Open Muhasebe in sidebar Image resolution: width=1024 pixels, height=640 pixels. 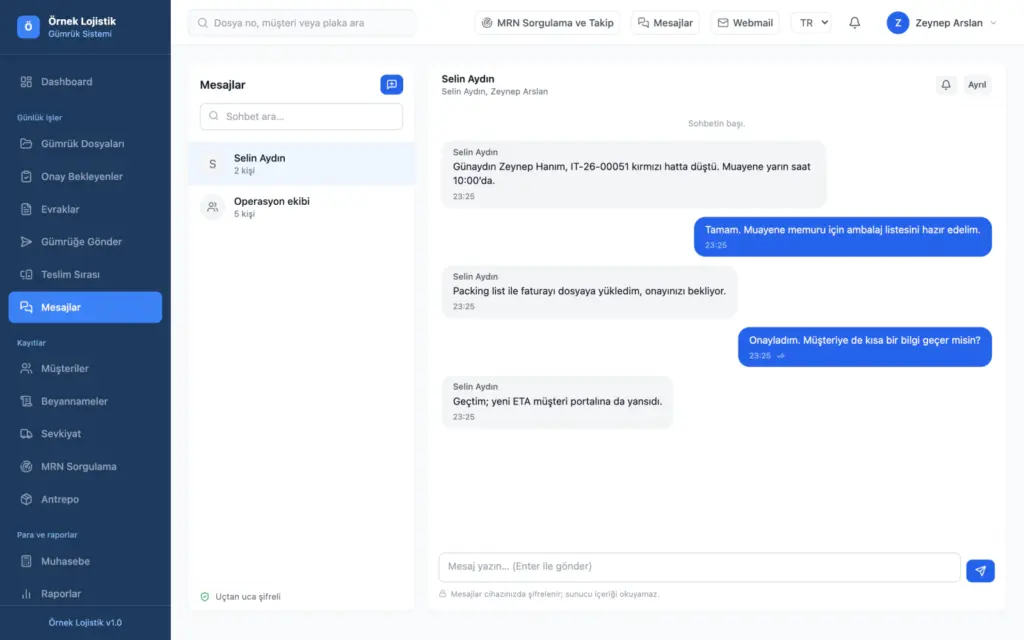click(85, 561)
